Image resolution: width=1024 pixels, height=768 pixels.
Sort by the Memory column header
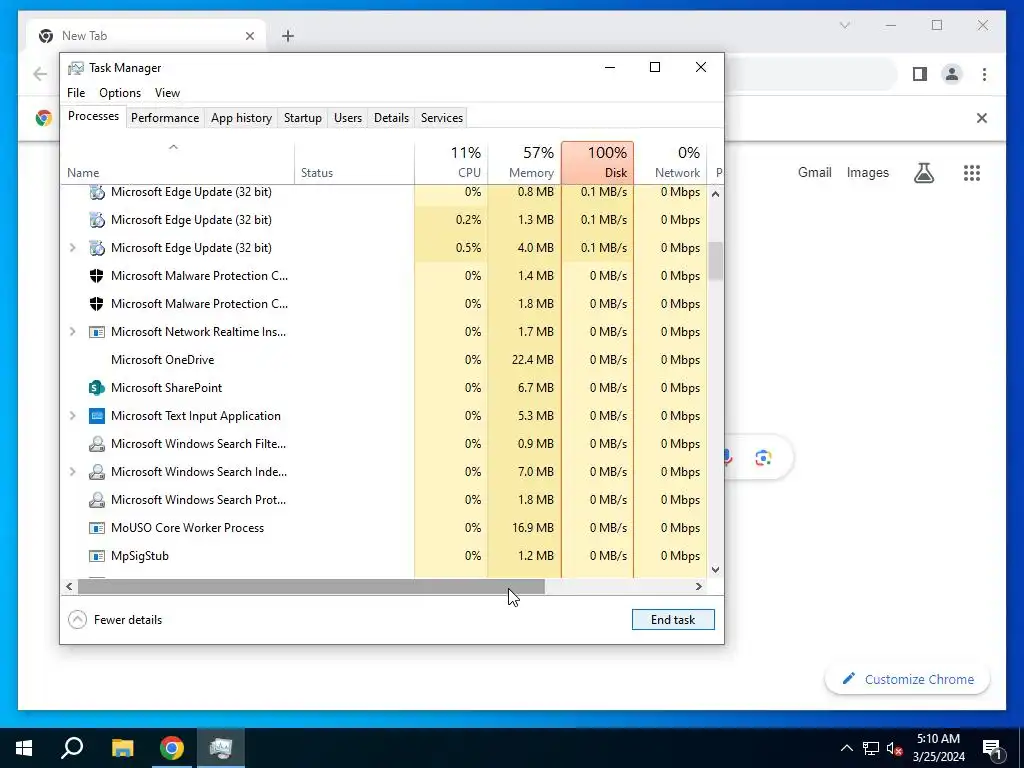pos(524,163)
